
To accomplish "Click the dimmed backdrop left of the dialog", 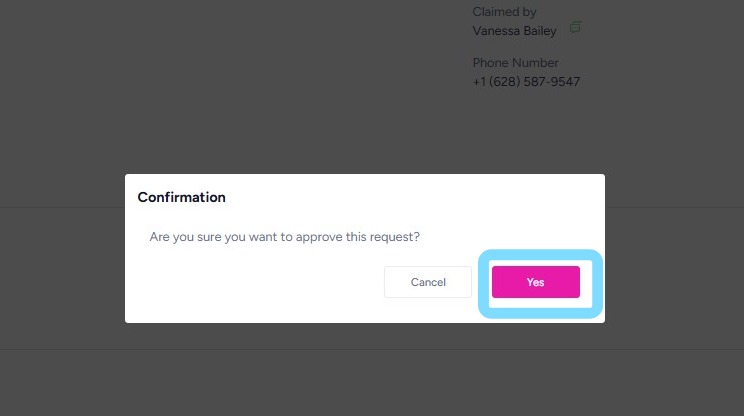I will click(x=60, y=250).
